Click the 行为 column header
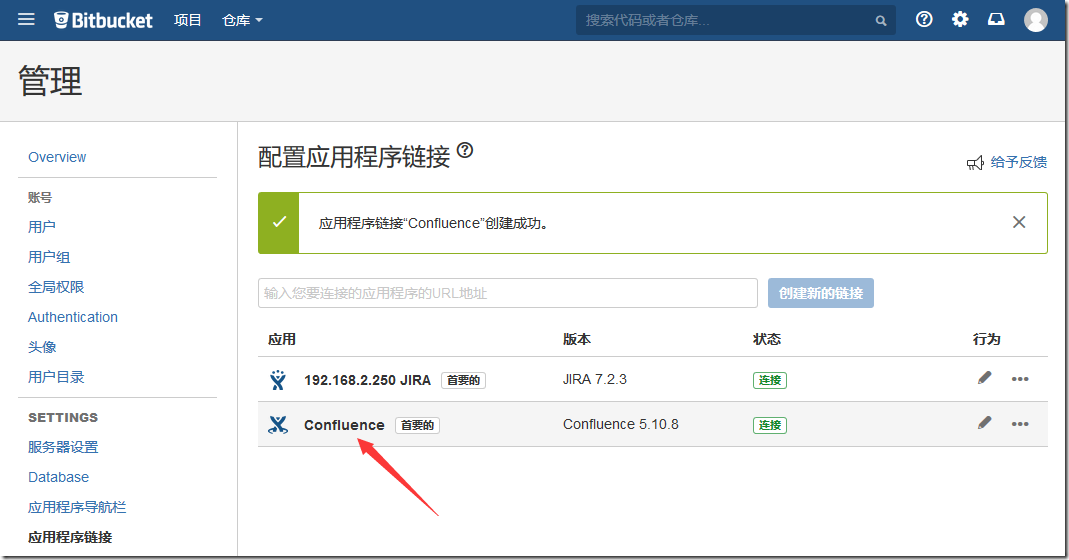The height and width of the screenshot is (560, 1069). pyautogui.click(x=987, y=340)
